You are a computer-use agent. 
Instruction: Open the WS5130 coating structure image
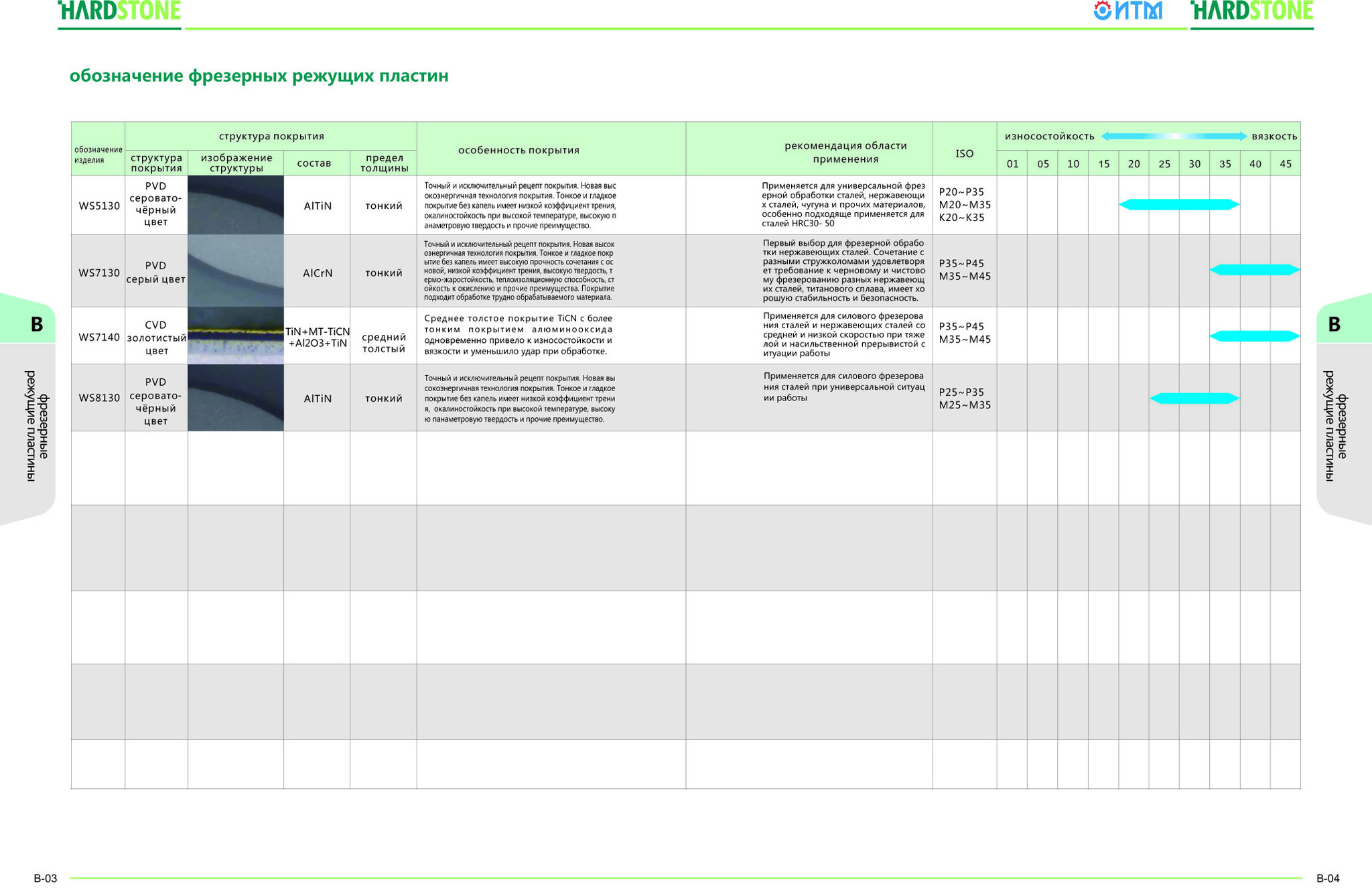click(236, 205)
